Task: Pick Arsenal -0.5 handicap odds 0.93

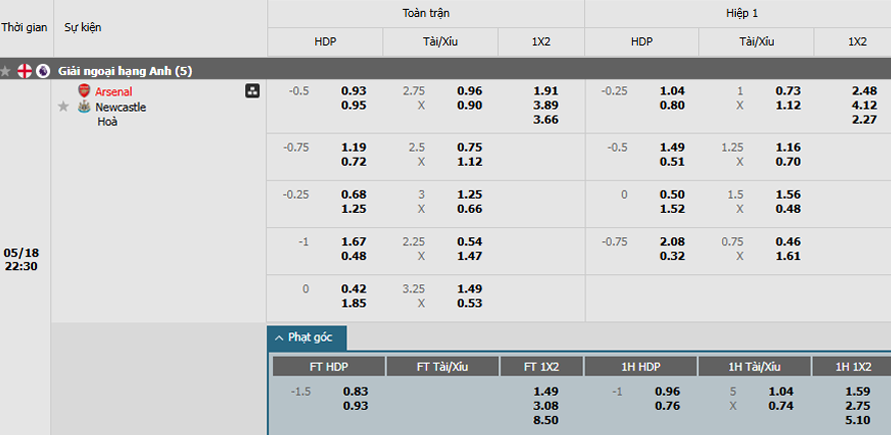Action: coord(353,91)
